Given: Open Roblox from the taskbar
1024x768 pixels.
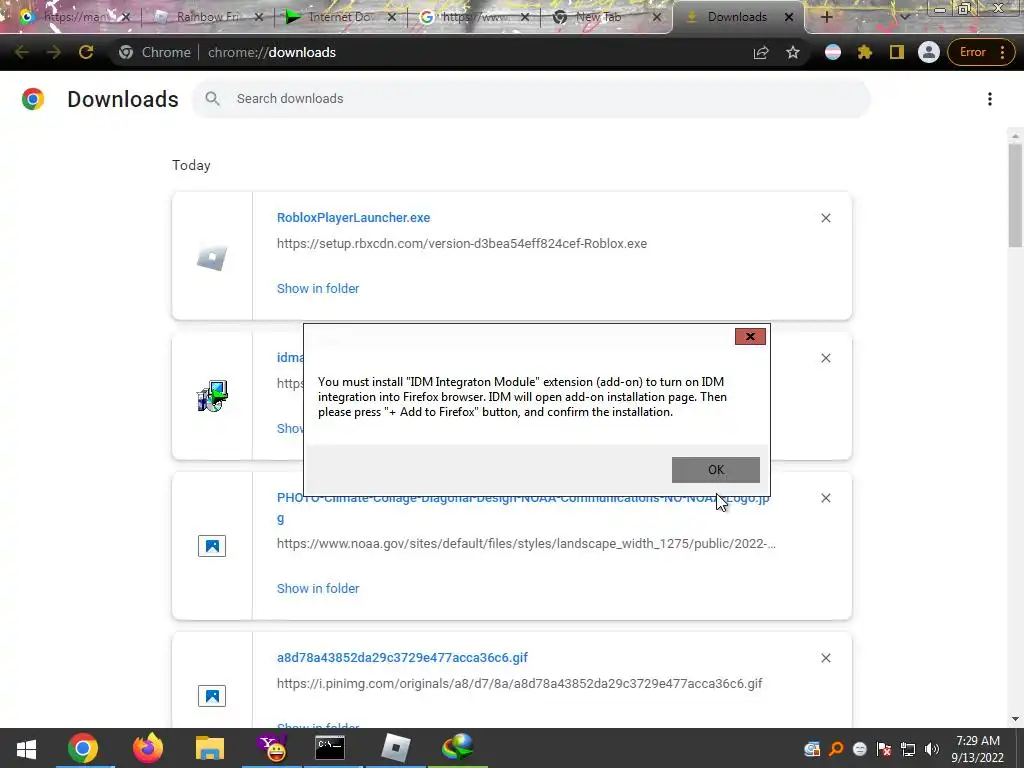Looking at the screenshot, I should click(x=396, y=748).
